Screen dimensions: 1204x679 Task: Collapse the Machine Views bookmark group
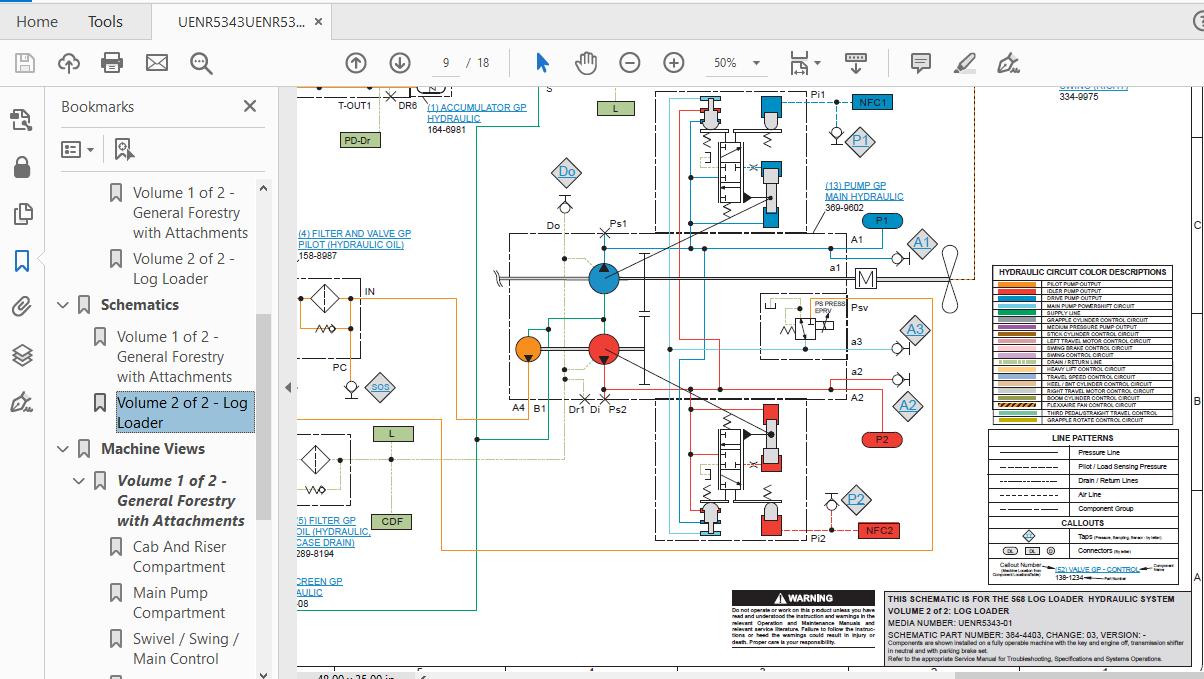coord(64,449)
